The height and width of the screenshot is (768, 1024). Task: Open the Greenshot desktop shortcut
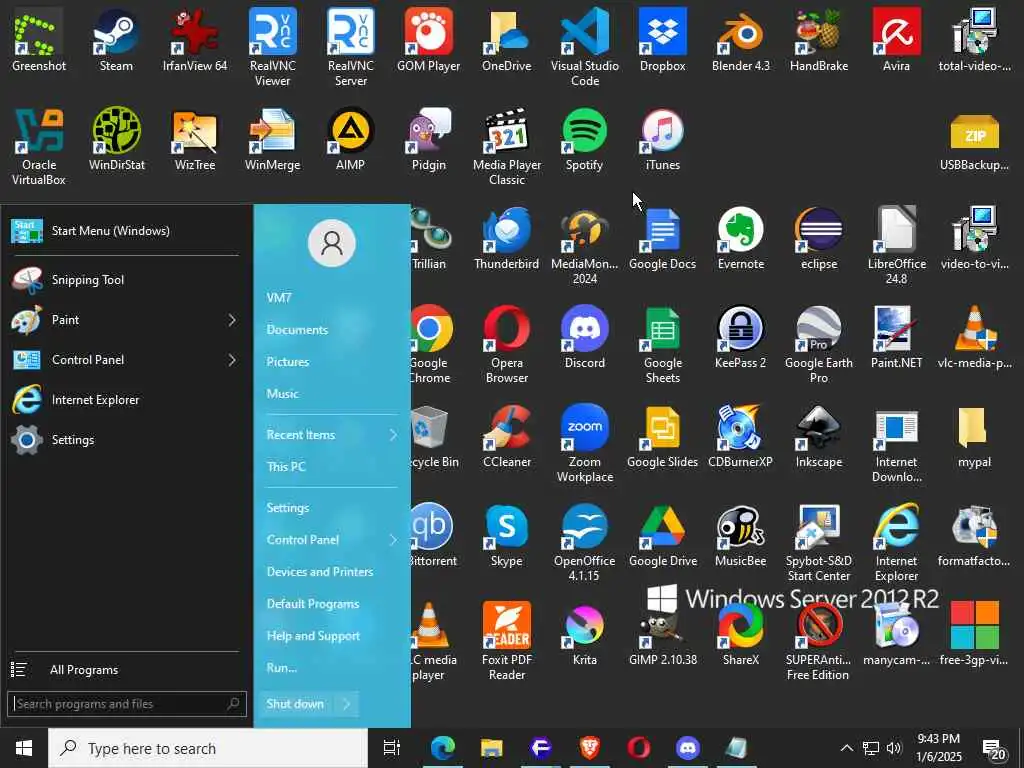tap(39, 39)
